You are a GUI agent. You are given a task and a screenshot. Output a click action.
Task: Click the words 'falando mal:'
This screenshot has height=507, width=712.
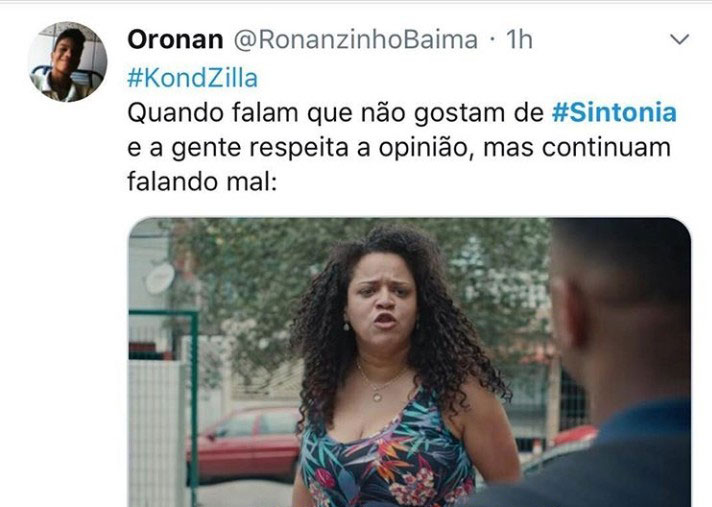202,182
